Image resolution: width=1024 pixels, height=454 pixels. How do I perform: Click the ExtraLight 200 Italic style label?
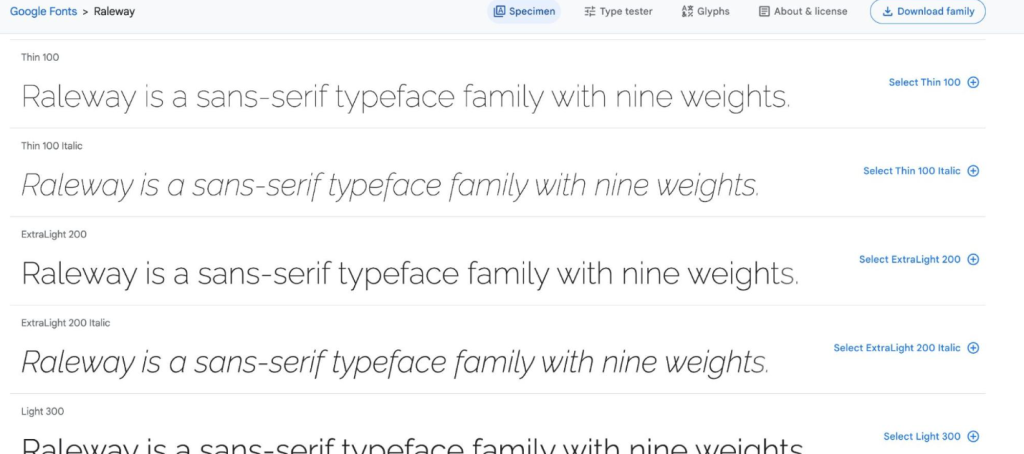point(65,323)
